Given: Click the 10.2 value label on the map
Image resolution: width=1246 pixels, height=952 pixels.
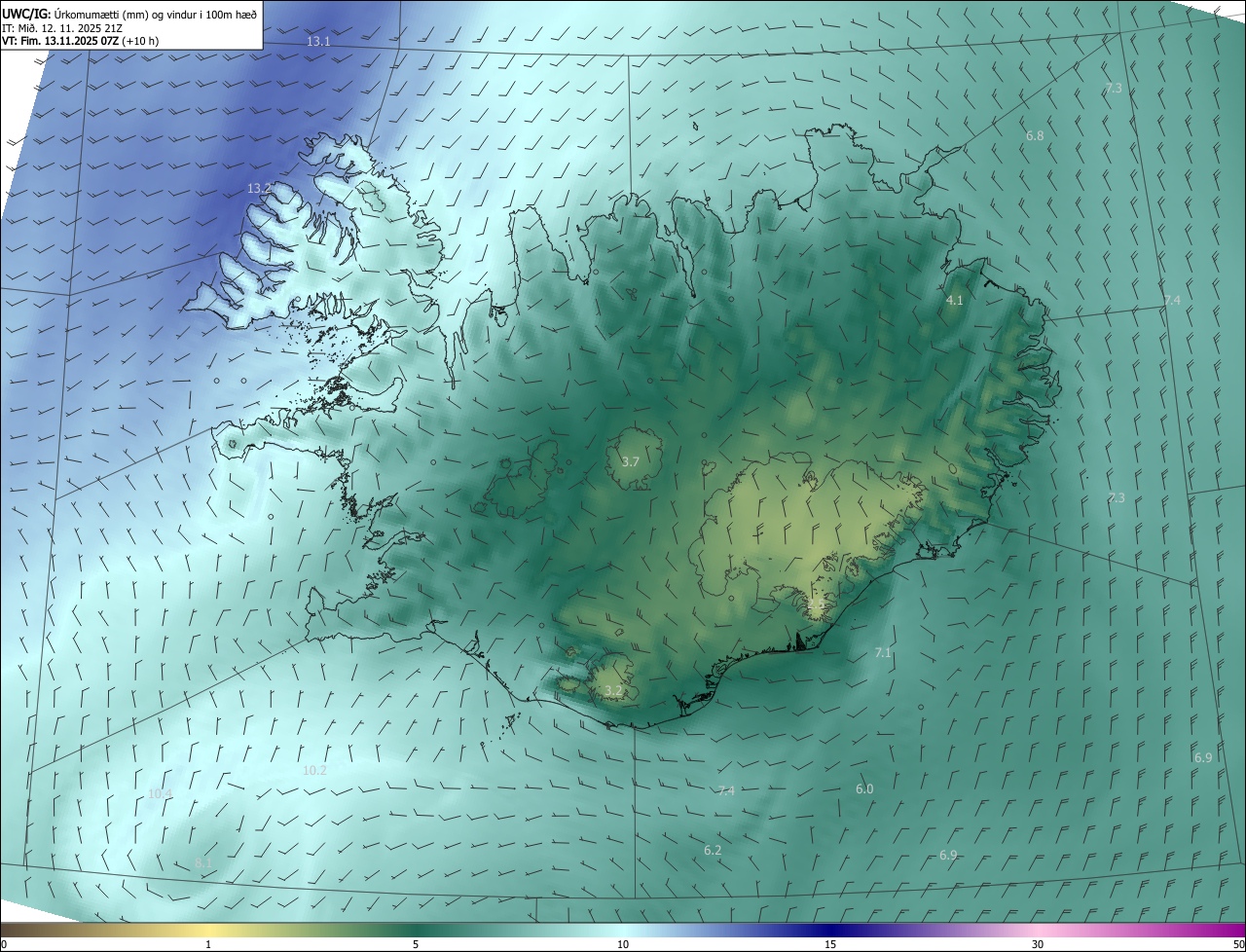Looking at the screenshot, I should (x=314, y=770).
